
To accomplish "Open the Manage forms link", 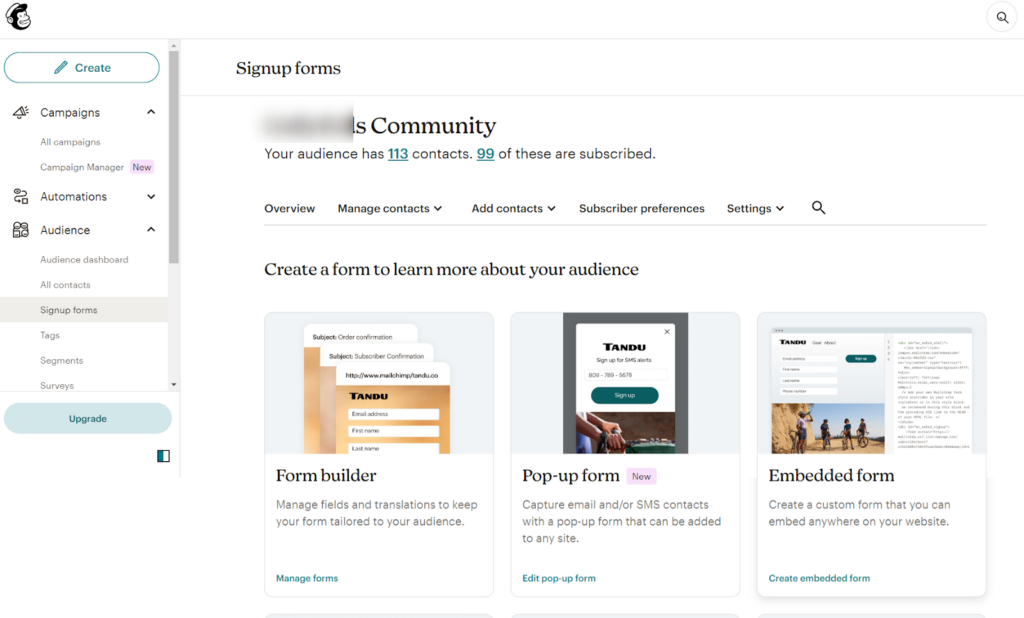I will 307,578.
